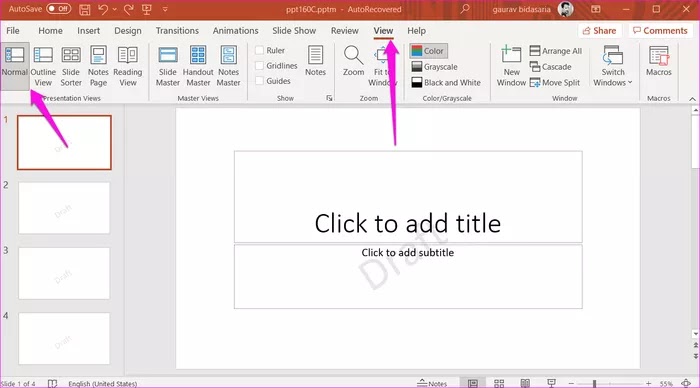The width and height of the screenshot is (700, 388).
Task: Open the Home tab
Action: coord(50,31)
